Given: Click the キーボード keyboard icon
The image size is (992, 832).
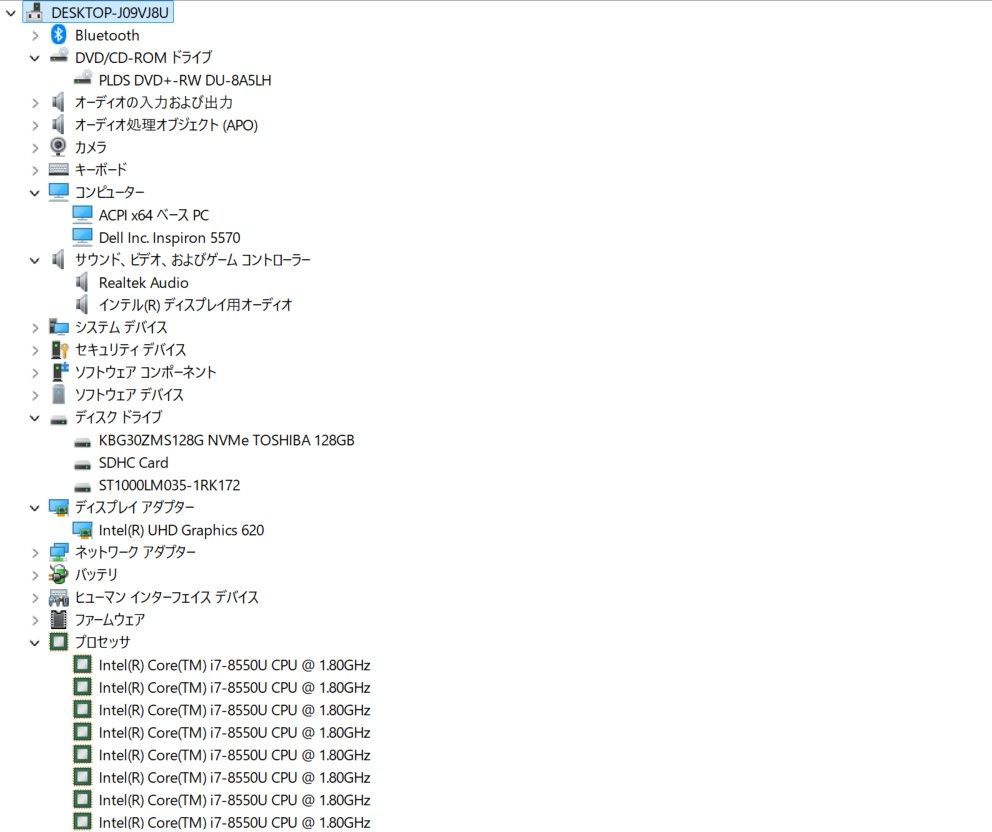Looking at the screenshot, I should click(58, 170).
